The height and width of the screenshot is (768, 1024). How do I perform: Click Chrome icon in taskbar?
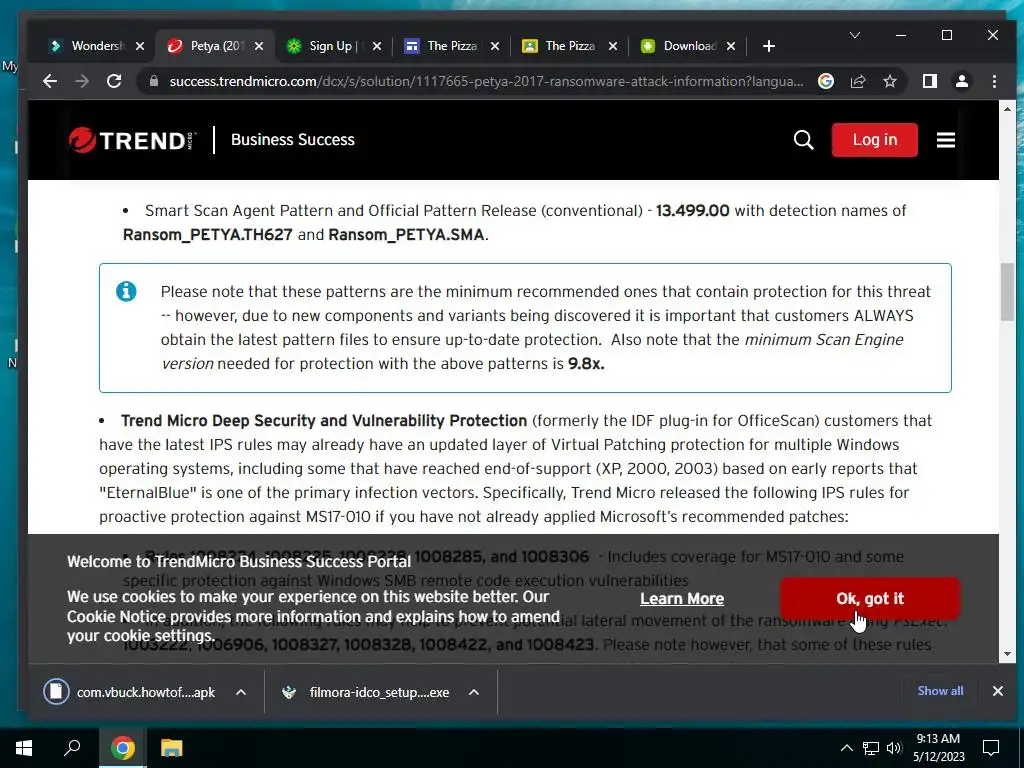[x=123, y=748]
